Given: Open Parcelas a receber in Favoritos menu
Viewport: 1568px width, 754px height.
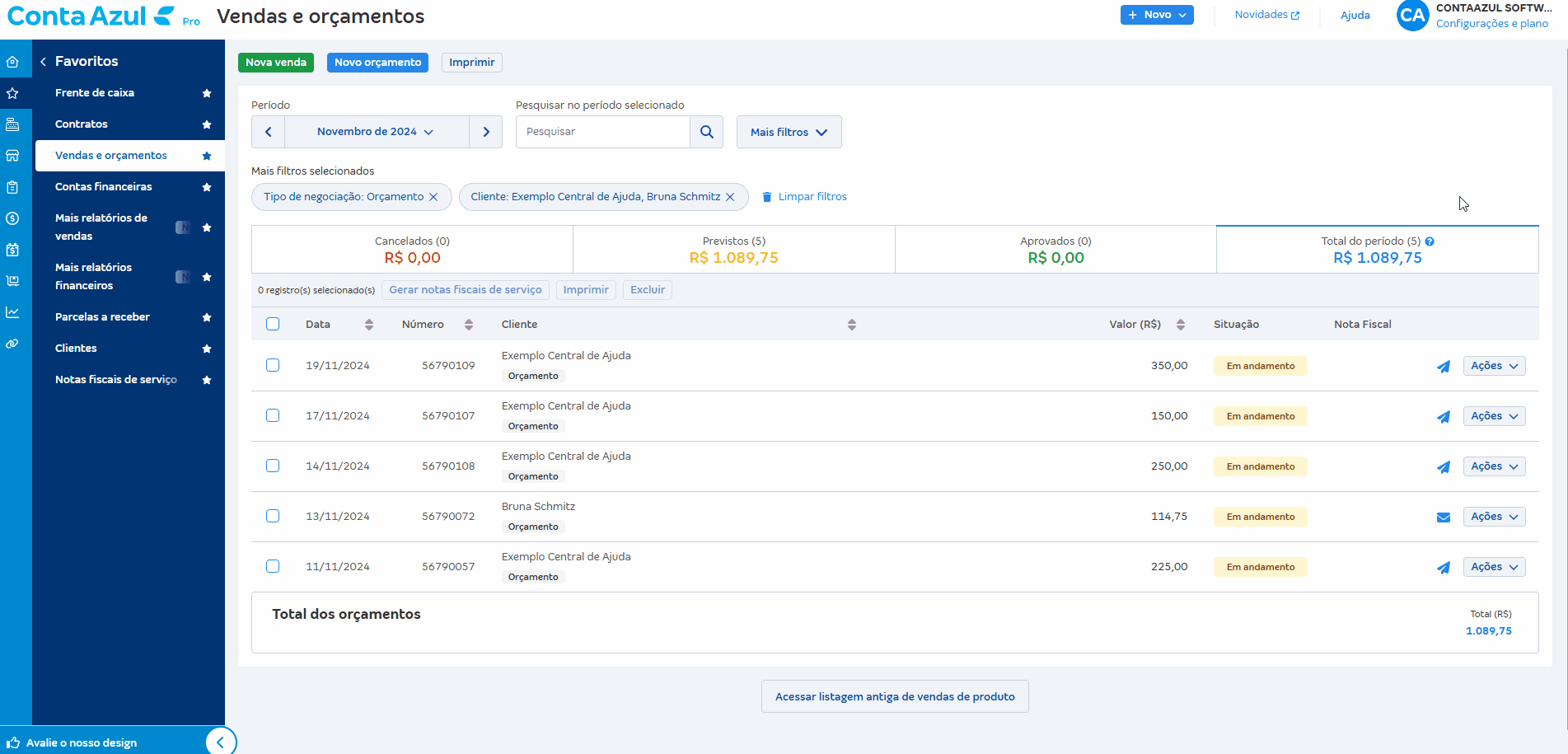Looking at the screenshot, I should pos(102,317).
